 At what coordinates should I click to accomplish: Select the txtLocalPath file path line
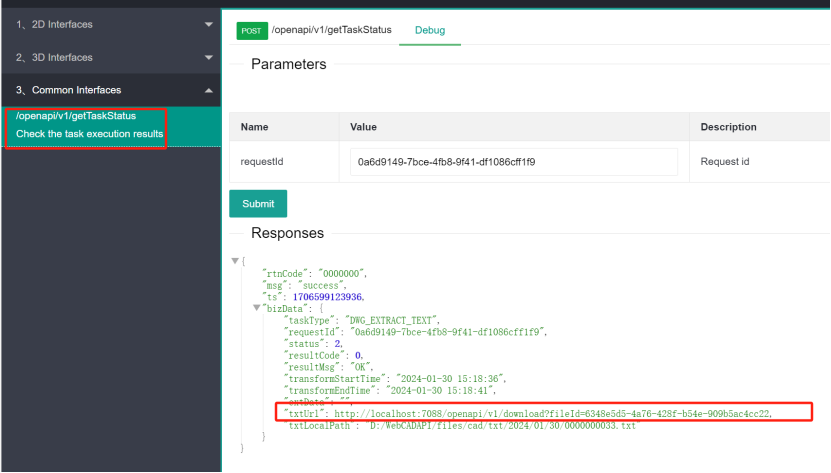(x=462, y=426)
